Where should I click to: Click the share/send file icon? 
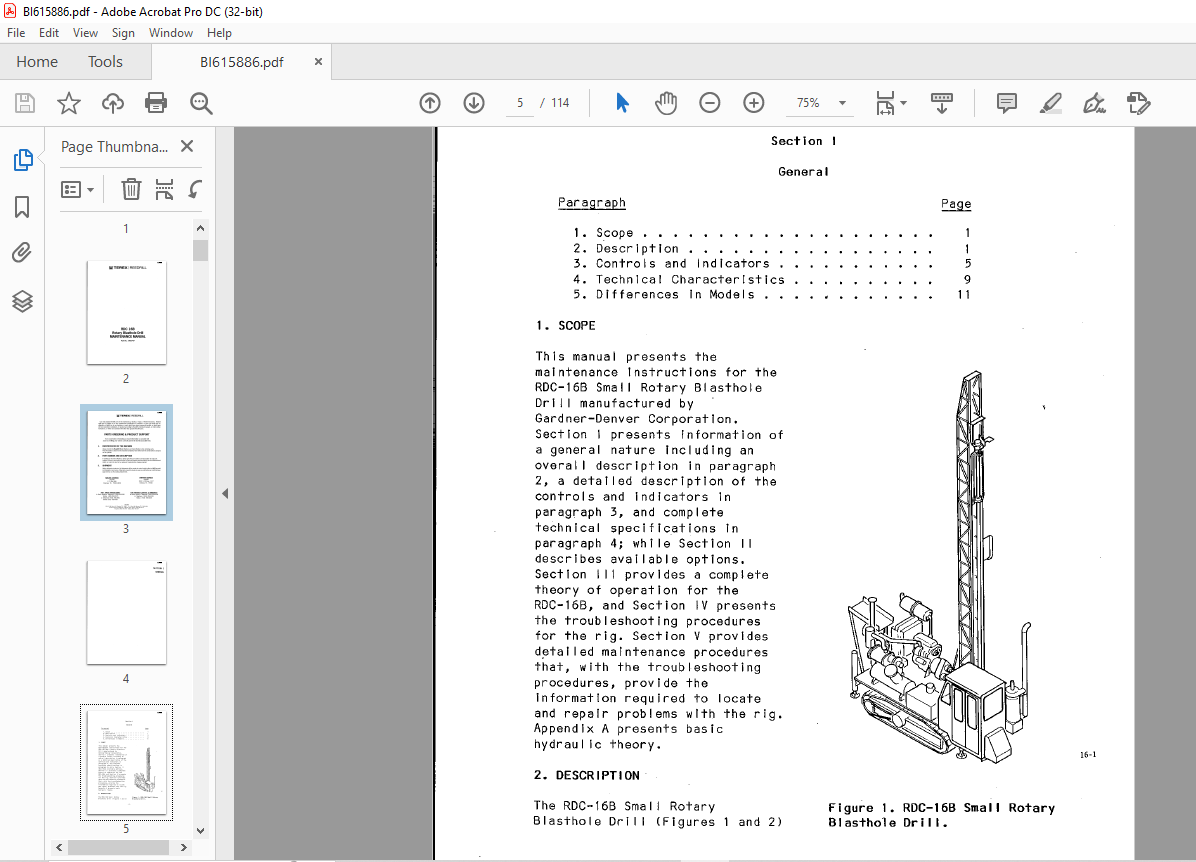pos(1139,103)
